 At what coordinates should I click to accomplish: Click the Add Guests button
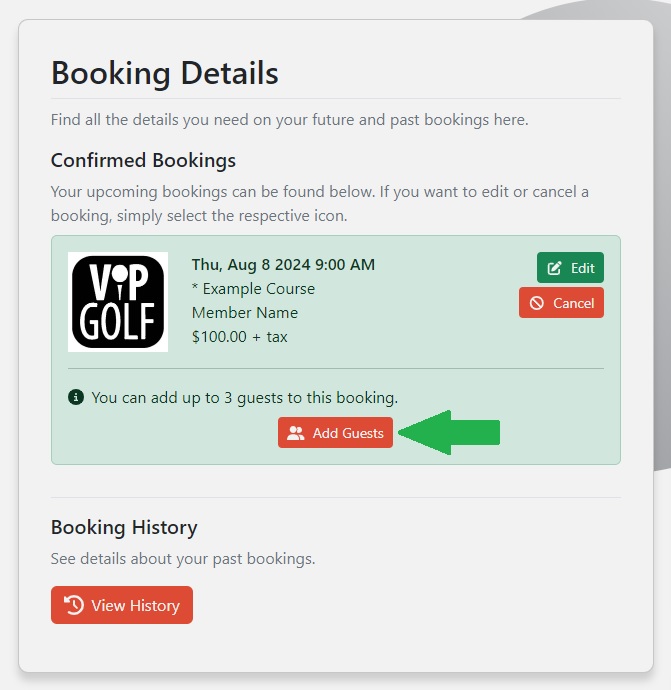pos(335,433)
